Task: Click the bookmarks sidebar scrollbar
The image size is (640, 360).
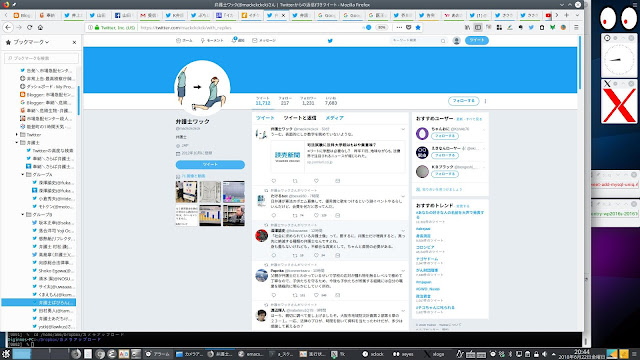Action: click(78, 100)
